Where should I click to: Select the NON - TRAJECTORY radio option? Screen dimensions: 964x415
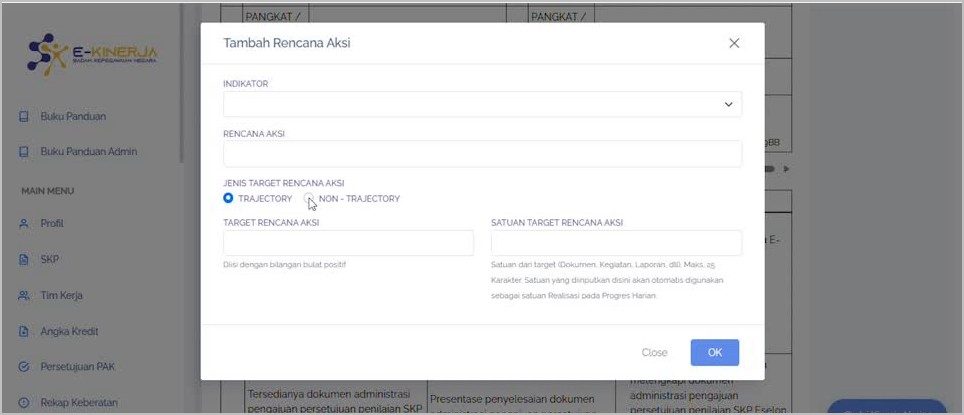309,198
